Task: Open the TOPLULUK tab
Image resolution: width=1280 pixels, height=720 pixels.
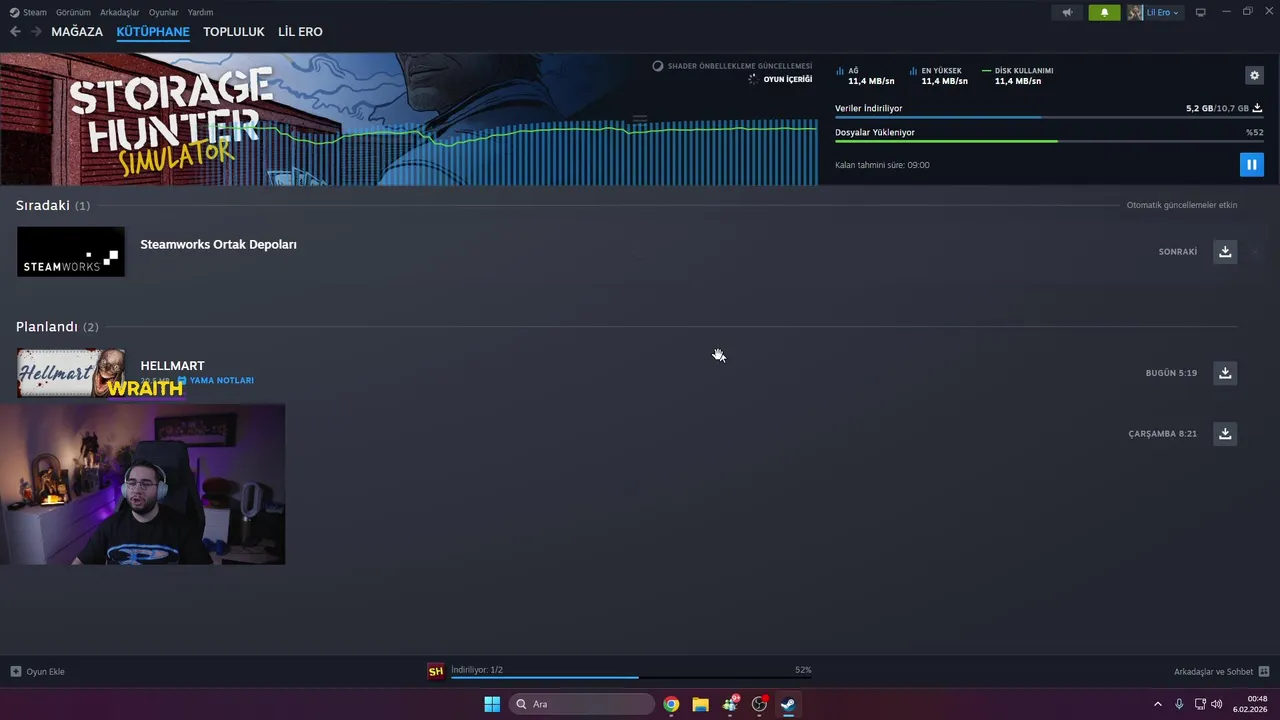Action: [x=234, y=32]
